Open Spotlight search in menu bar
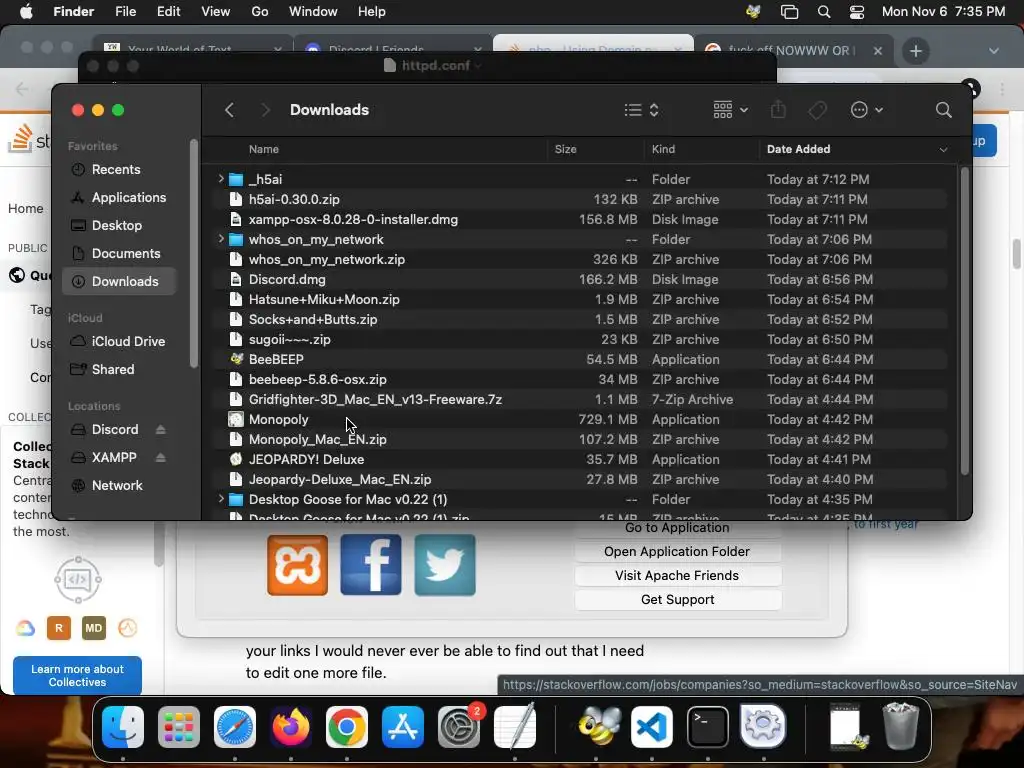Screen dimensions: 1024x768 coord(824,12)
